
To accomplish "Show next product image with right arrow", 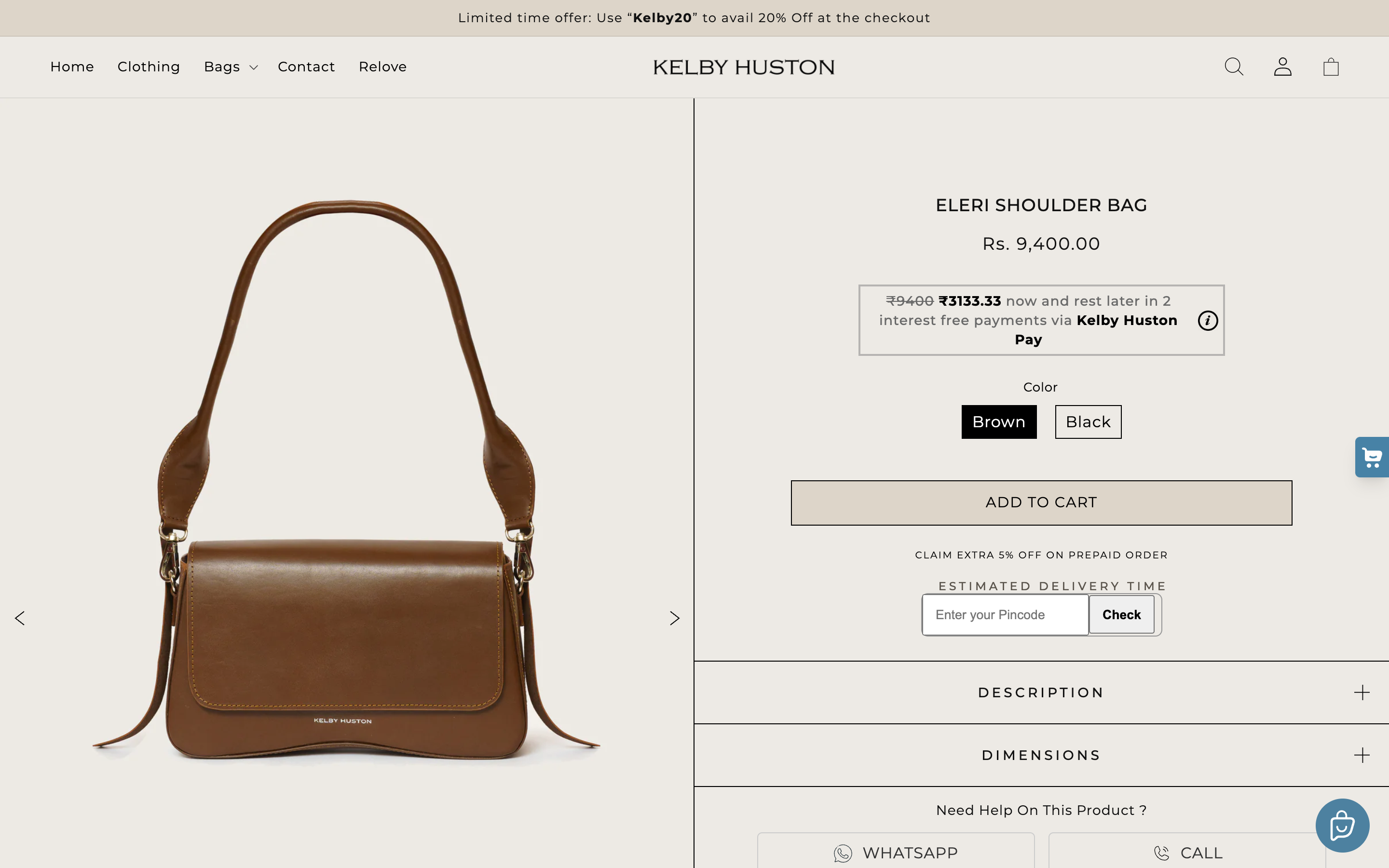I will [x=674, y=618].
